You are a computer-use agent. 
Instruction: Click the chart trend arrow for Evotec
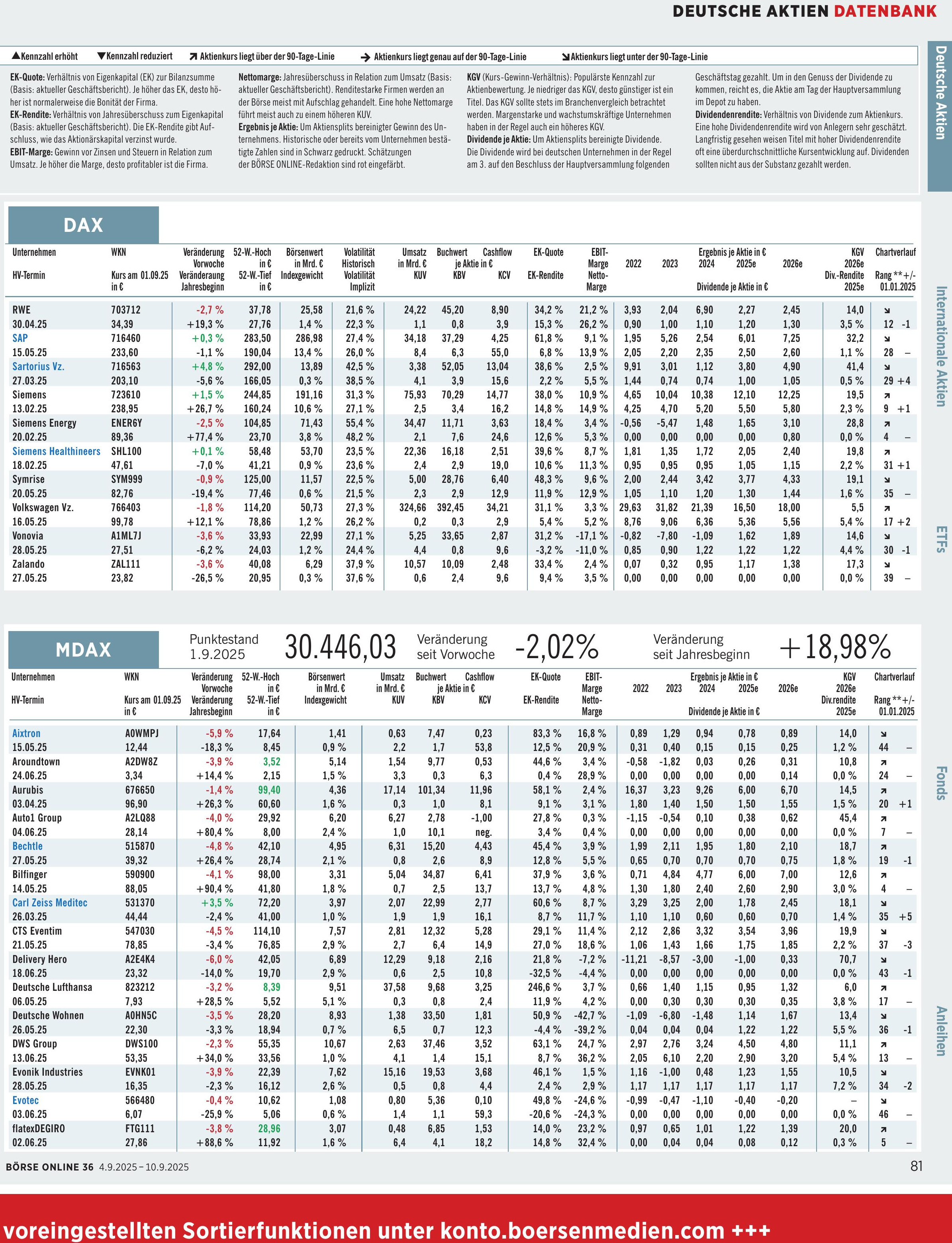883,1101
